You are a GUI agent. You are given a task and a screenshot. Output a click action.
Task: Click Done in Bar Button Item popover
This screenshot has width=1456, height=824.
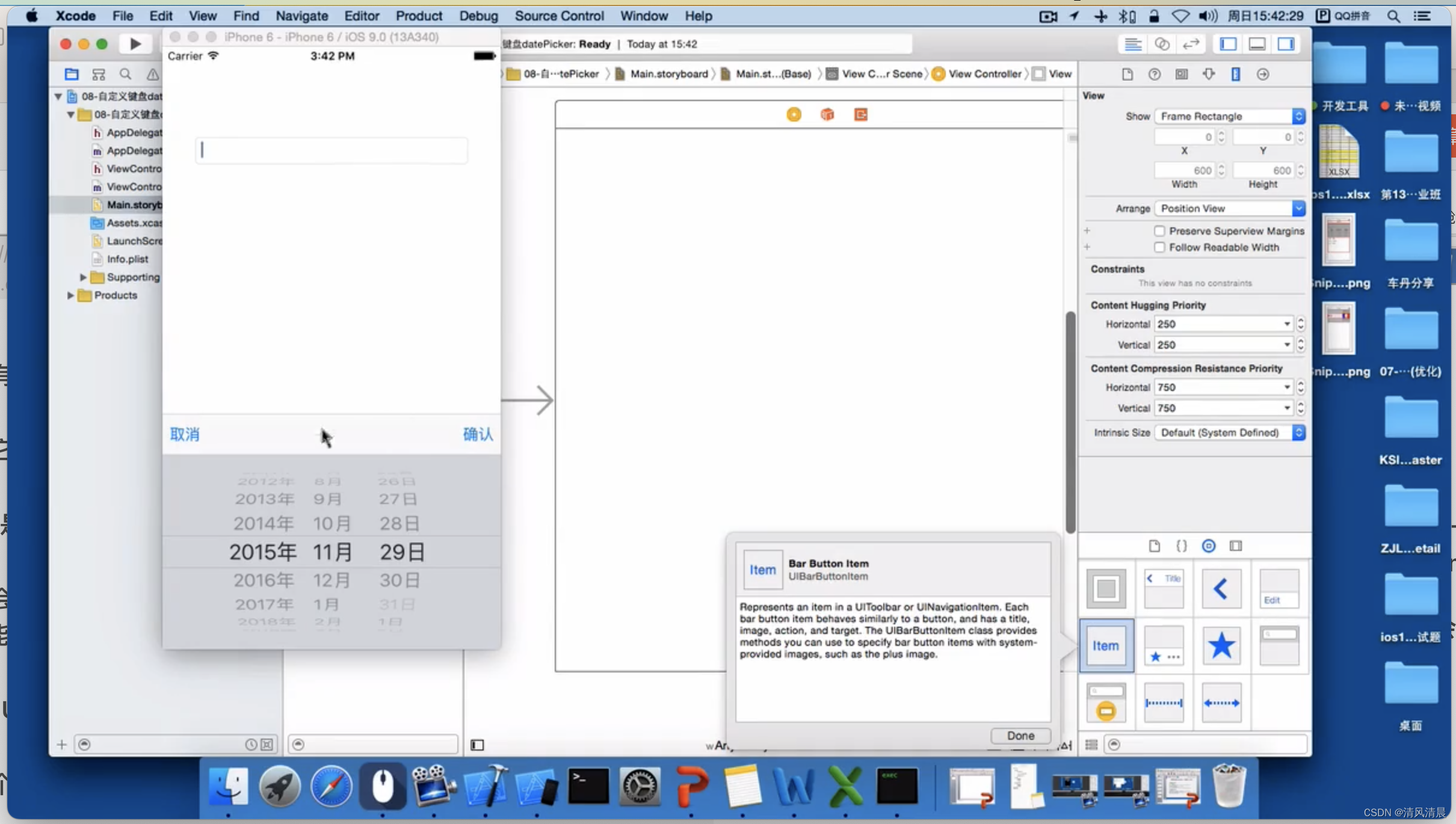click(x=1020, y=736)
